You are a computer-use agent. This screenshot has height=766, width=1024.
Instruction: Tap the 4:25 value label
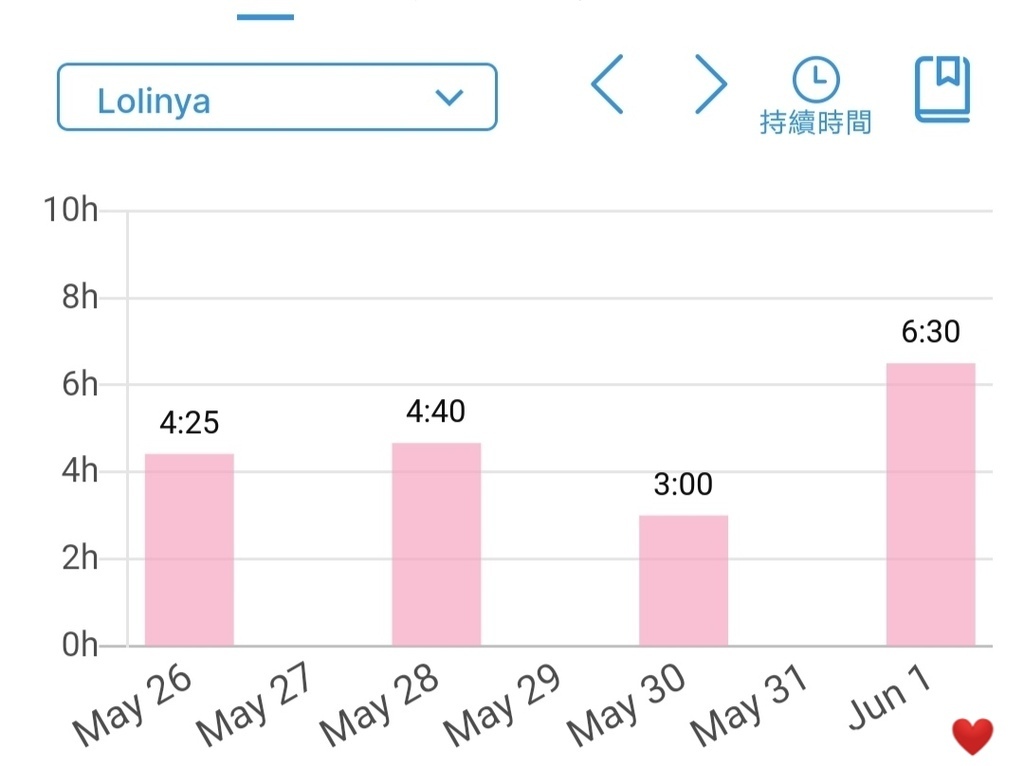click(x=189, y=423)
